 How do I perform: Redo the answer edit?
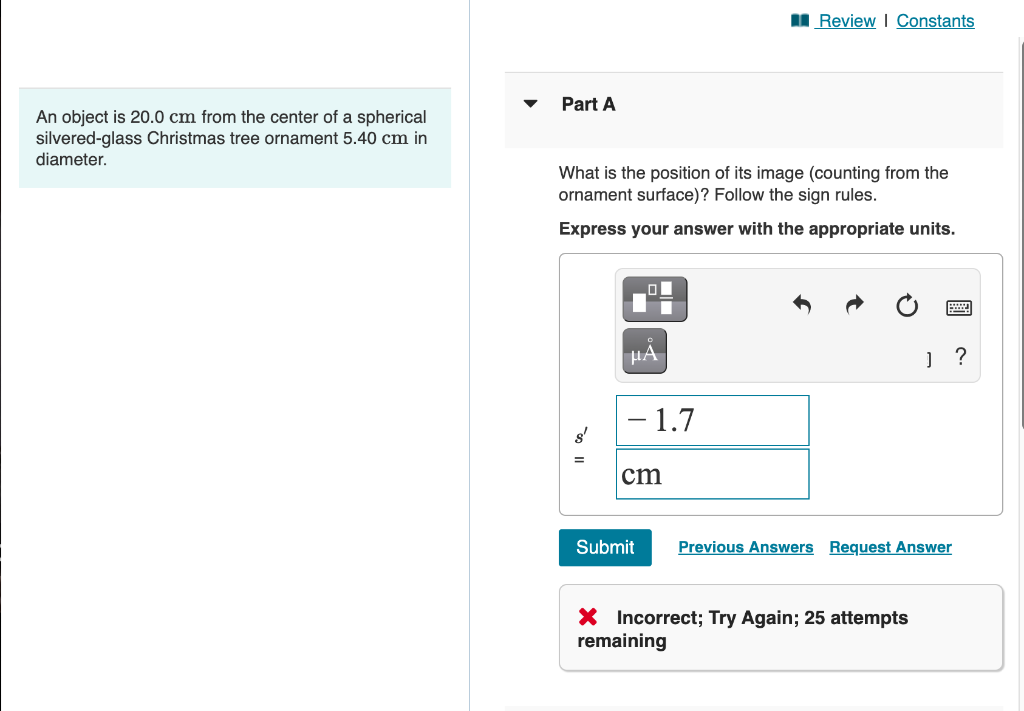pos(854,305)
